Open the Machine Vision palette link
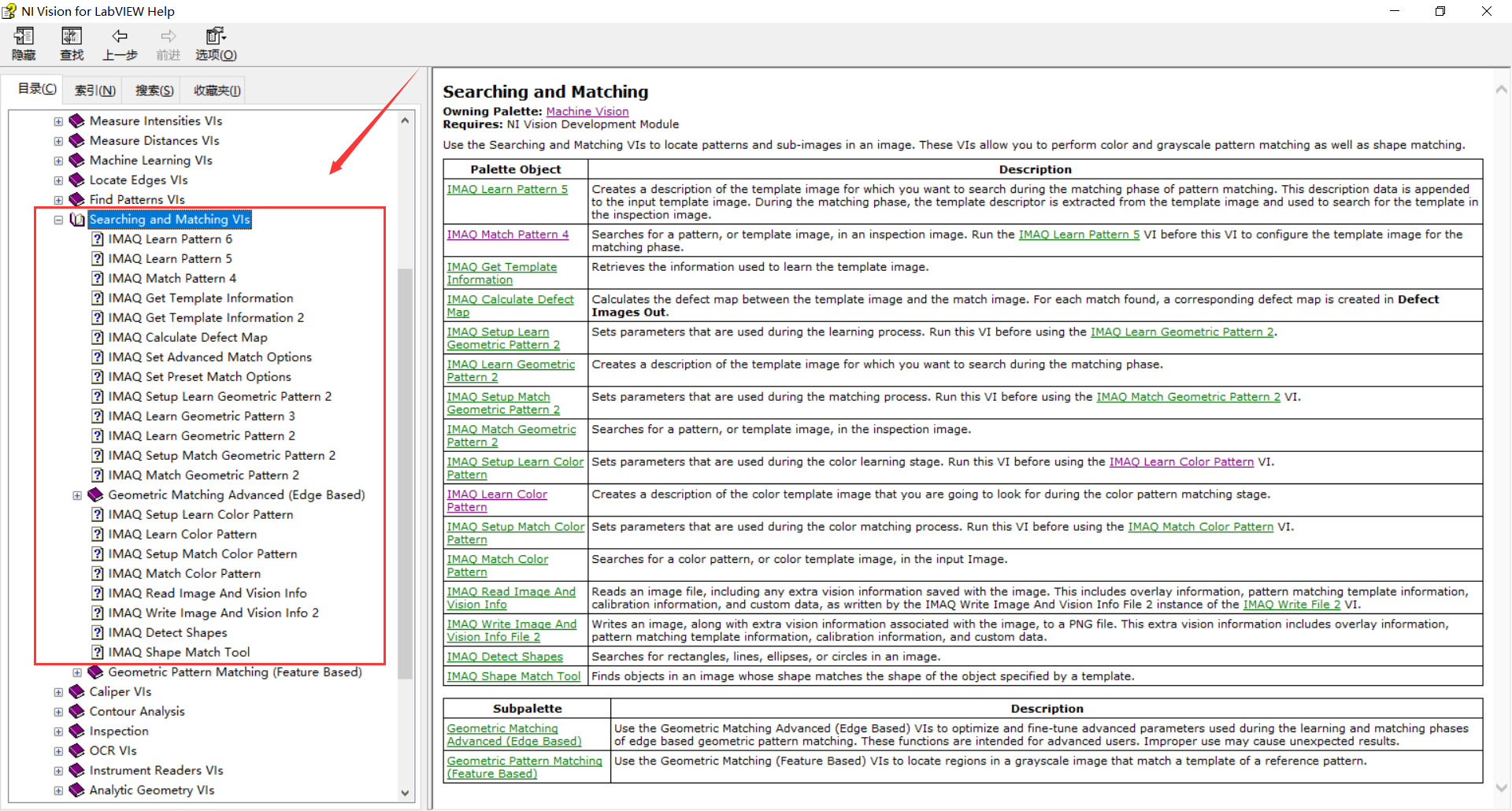The width and height of the screenshot is (1512, 811). pyautogui.click(x=587, y=112)
